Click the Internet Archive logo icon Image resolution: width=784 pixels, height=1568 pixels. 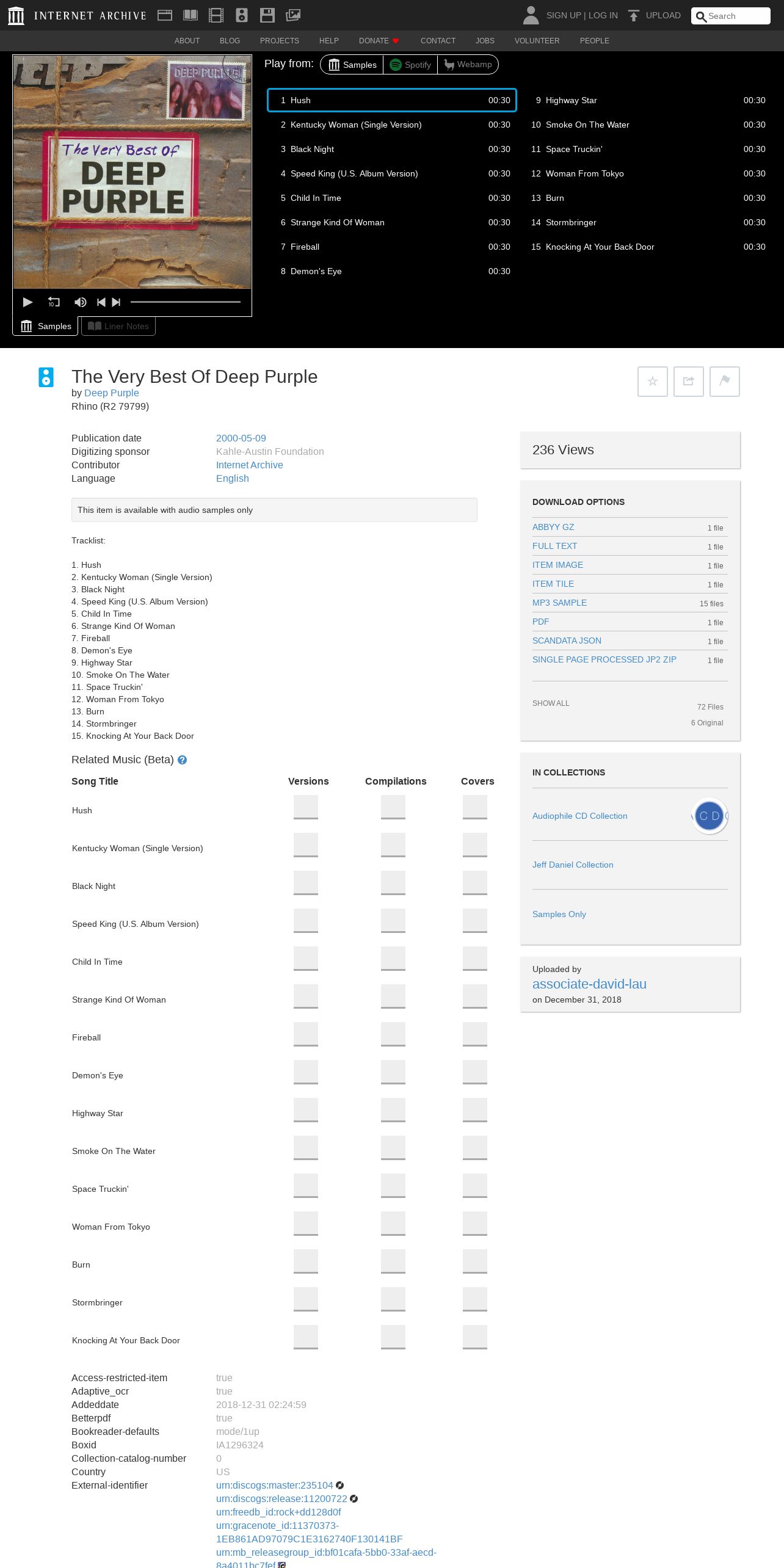16,15
